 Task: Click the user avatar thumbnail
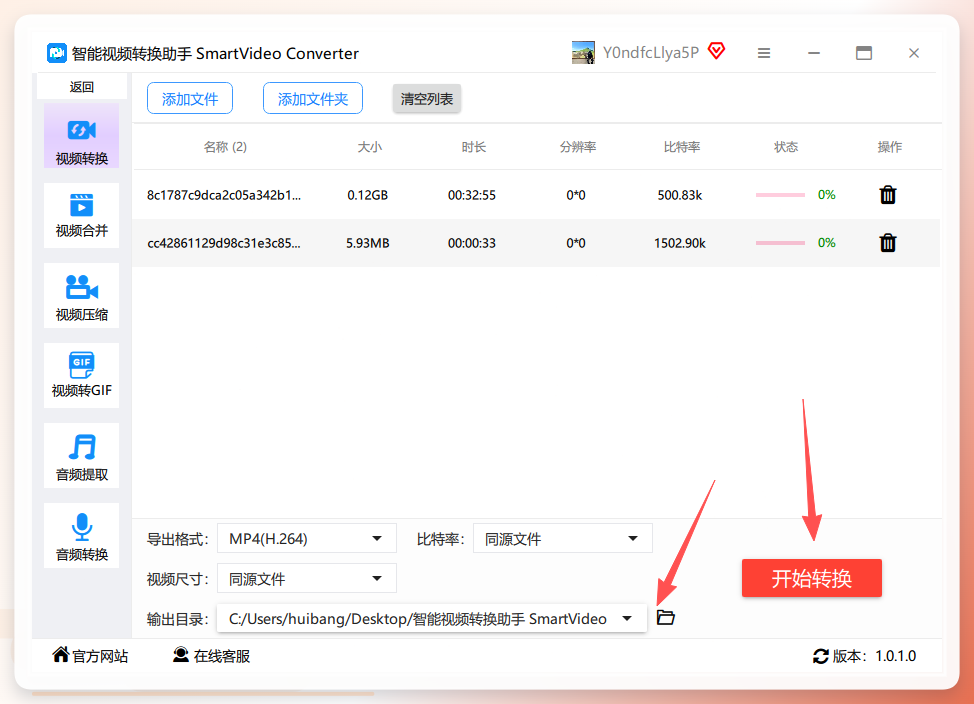[583, 53]
